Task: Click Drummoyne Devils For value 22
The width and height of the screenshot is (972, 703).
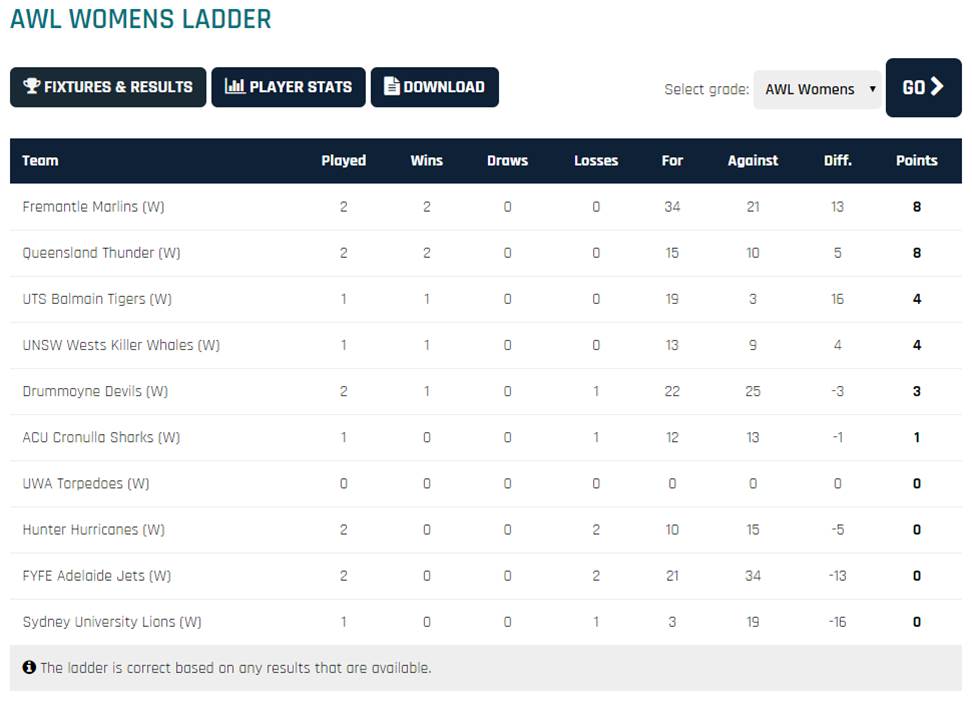Action: pos(672,391)
